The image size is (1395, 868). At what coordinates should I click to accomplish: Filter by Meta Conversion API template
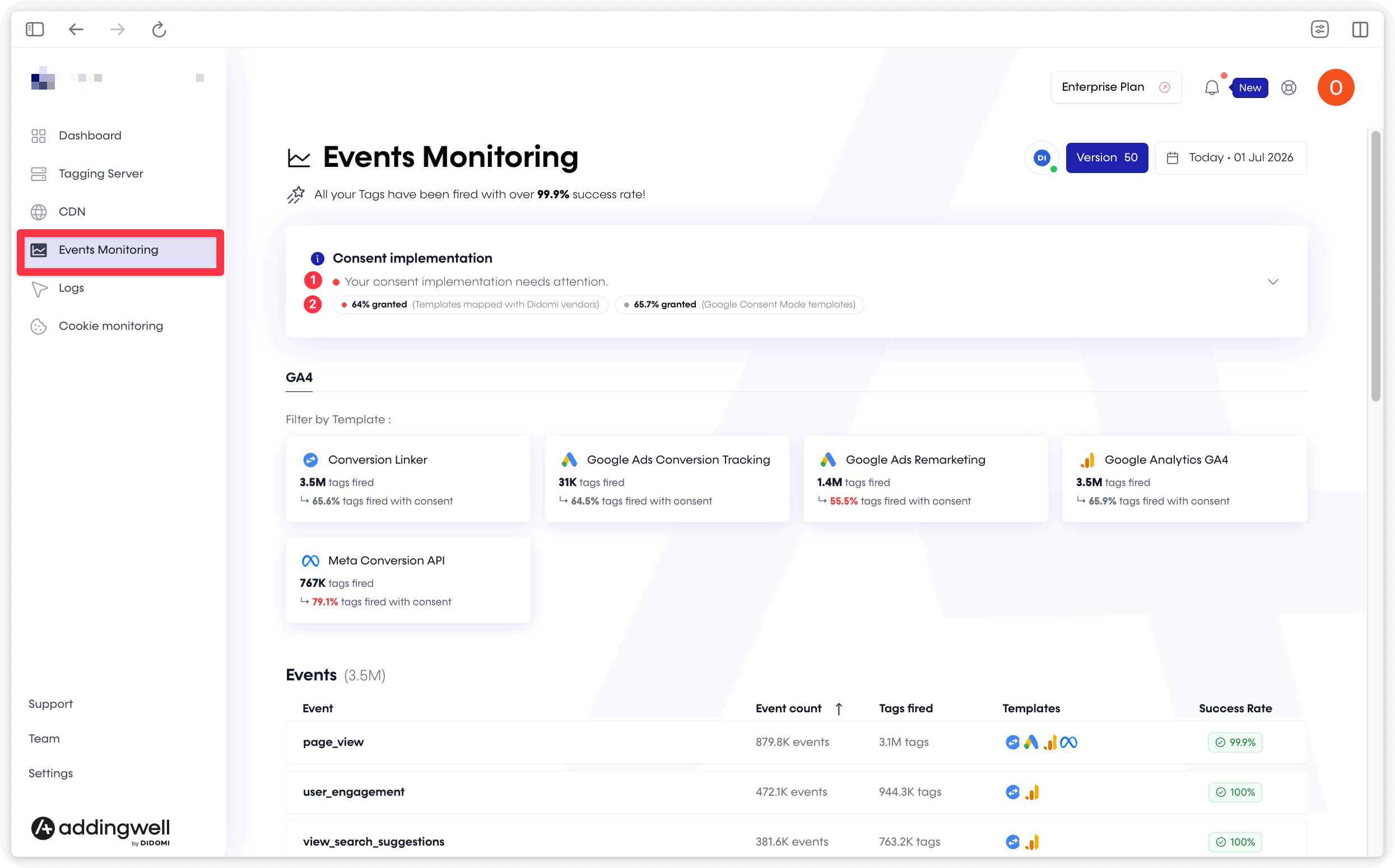pyautogui.click(x=408, y=580)
